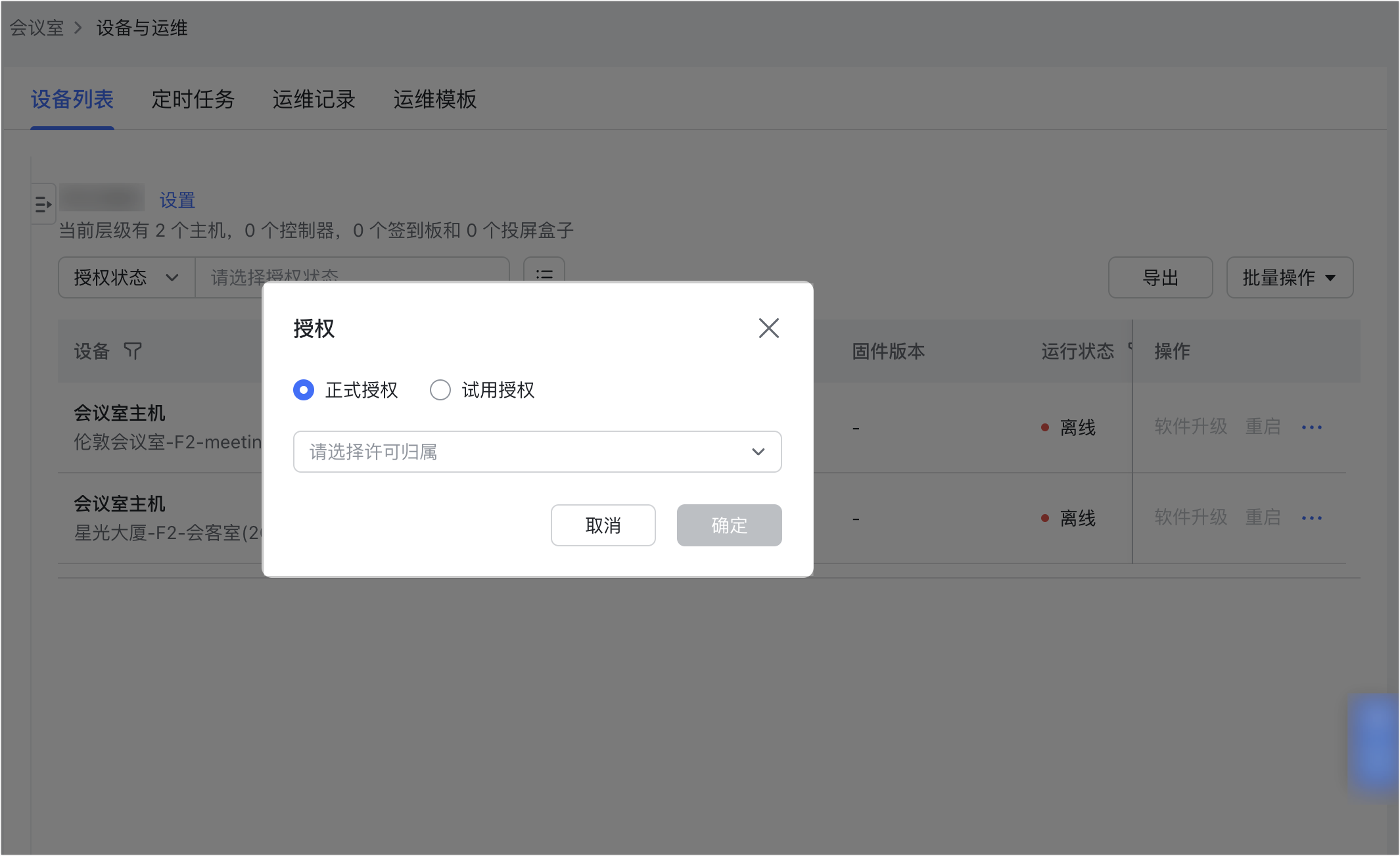Image resolution: width=1400 pixels, height=856 pixels.
Task: Open more options (…) for the second device row
Action: pyautogui.click(x=1311, y=518)
